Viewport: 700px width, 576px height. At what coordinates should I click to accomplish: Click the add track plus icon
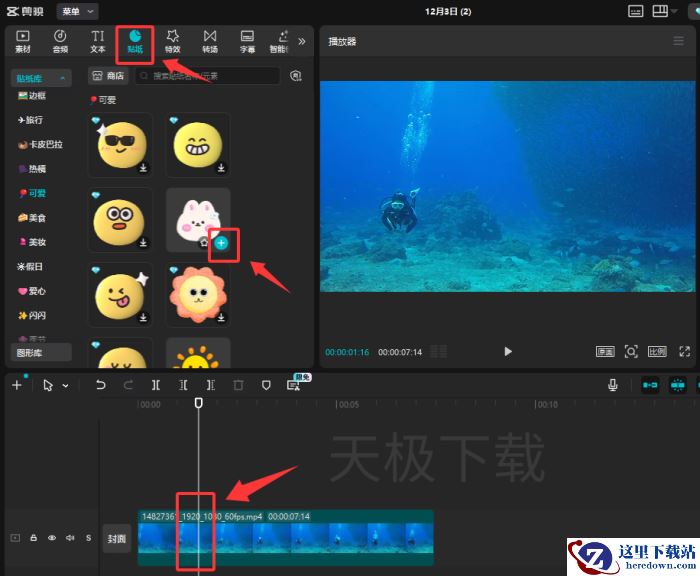click(x=17, y=385)
